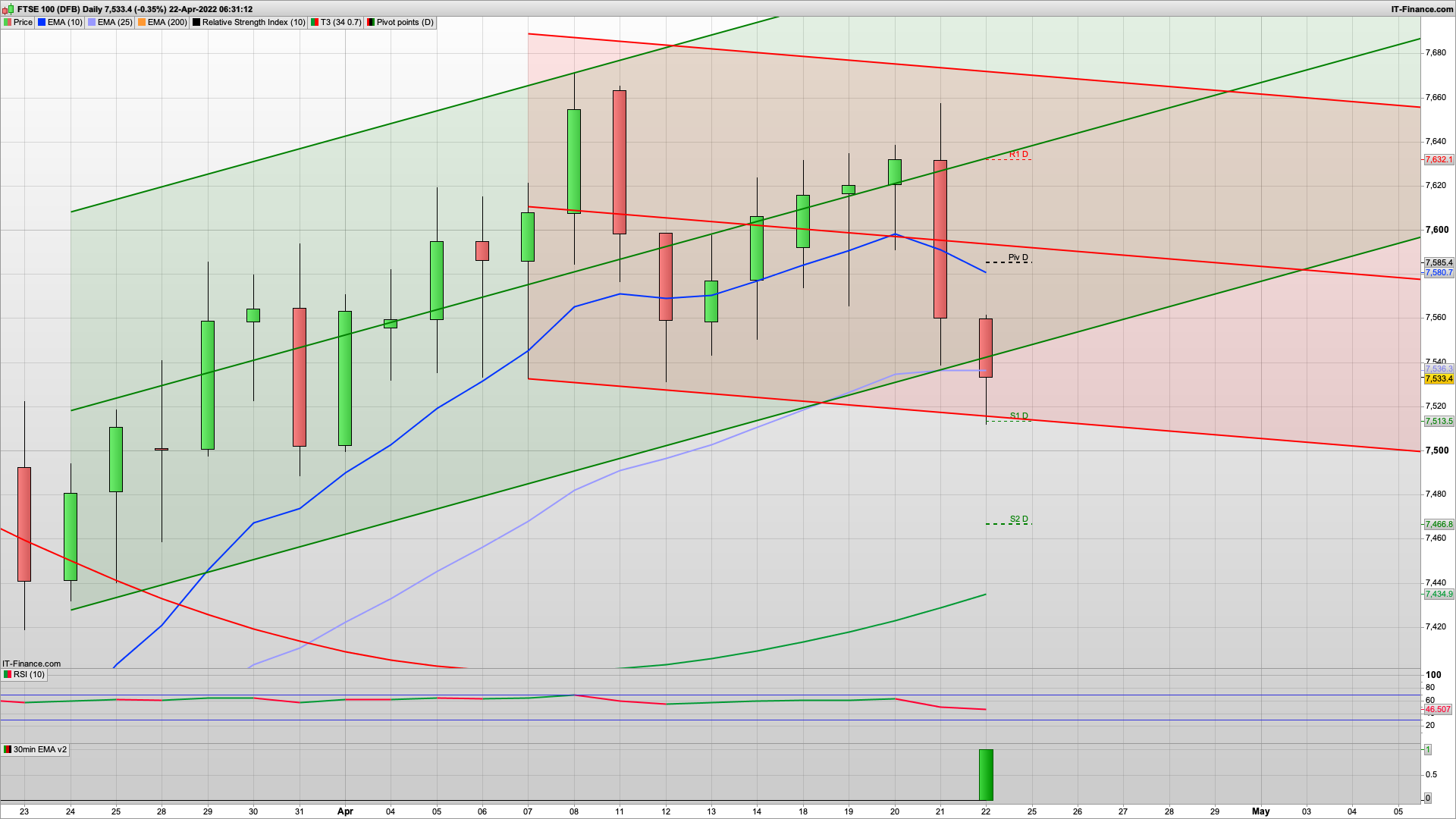Image resolution: width=1456 pixels, height=819 pixels.
Task: Click the T3 (34 0.7) indicator icon
Action: click(315, 22)
